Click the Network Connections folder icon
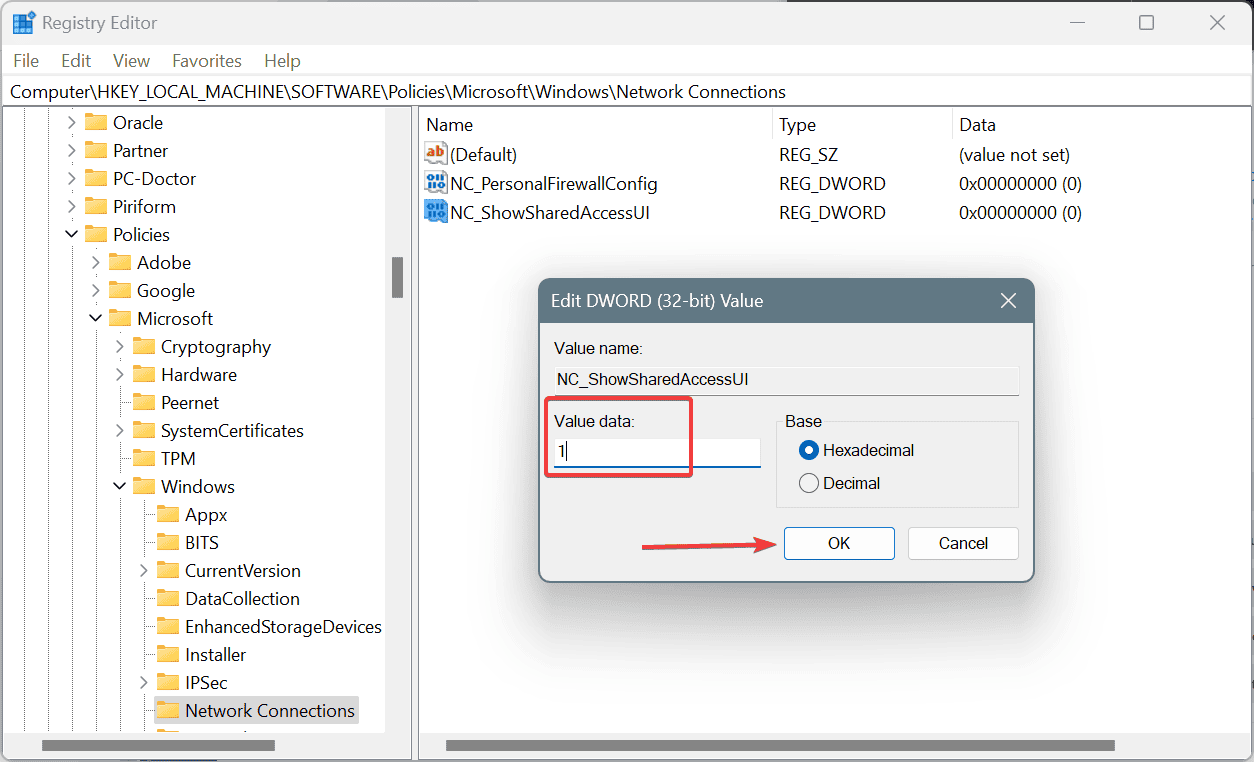The width and height of the screenshot is (1254, 762). [x=168, y=710]
